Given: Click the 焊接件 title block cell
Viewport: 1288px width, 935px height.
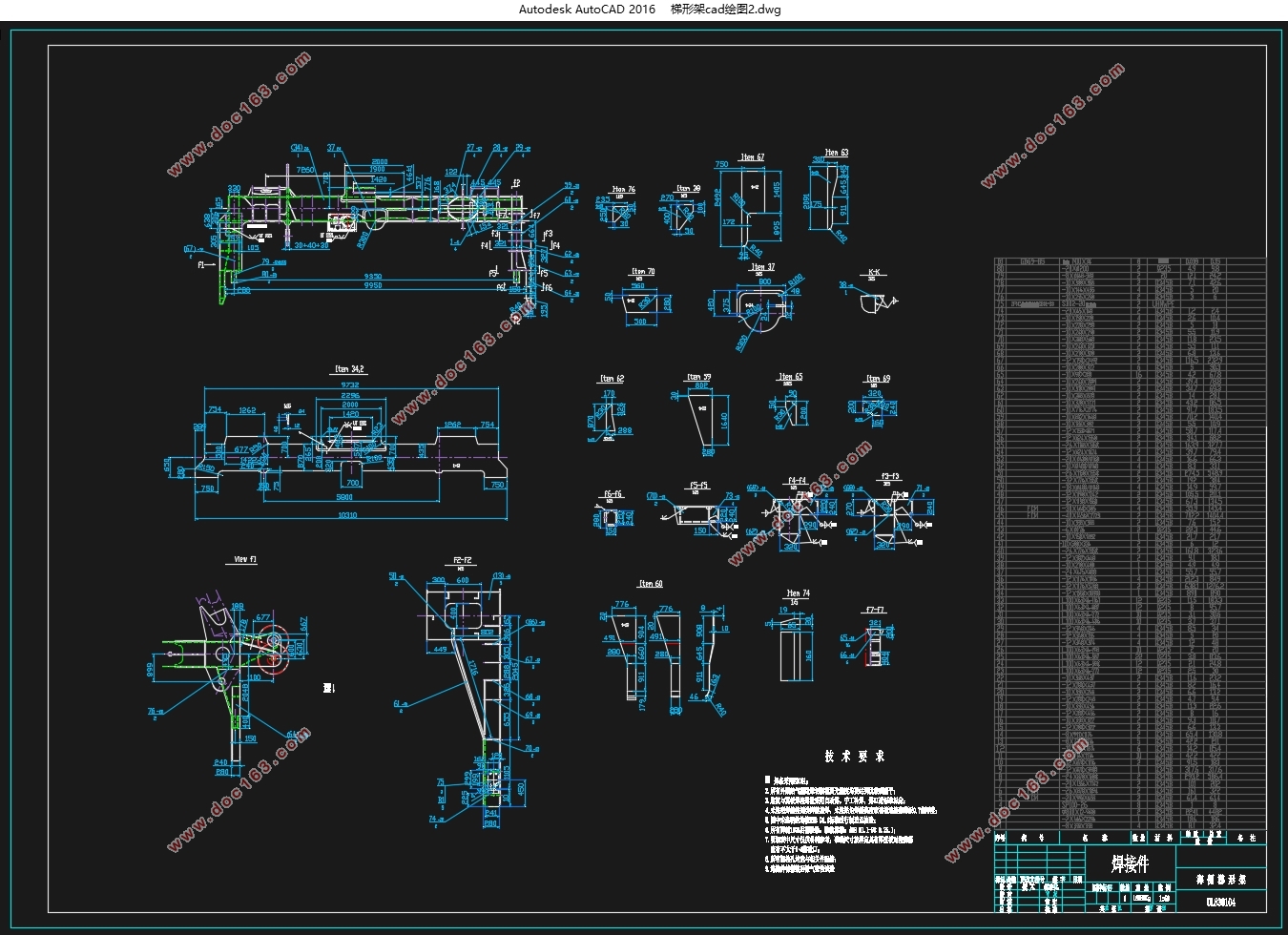Looking at the screenshot, I should pyautogui.click(x=1130, y=864).
